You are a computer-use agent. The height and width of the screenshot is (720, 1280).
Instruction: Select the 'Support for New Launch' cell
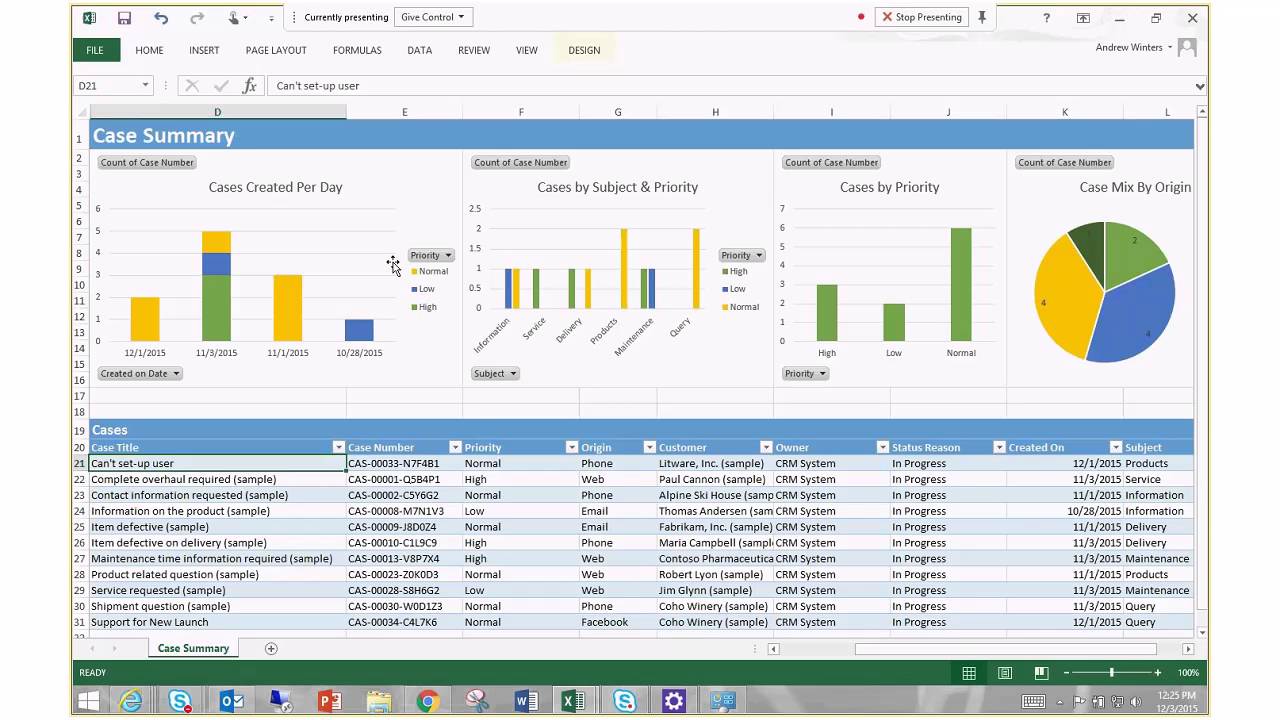click(217, 622)
